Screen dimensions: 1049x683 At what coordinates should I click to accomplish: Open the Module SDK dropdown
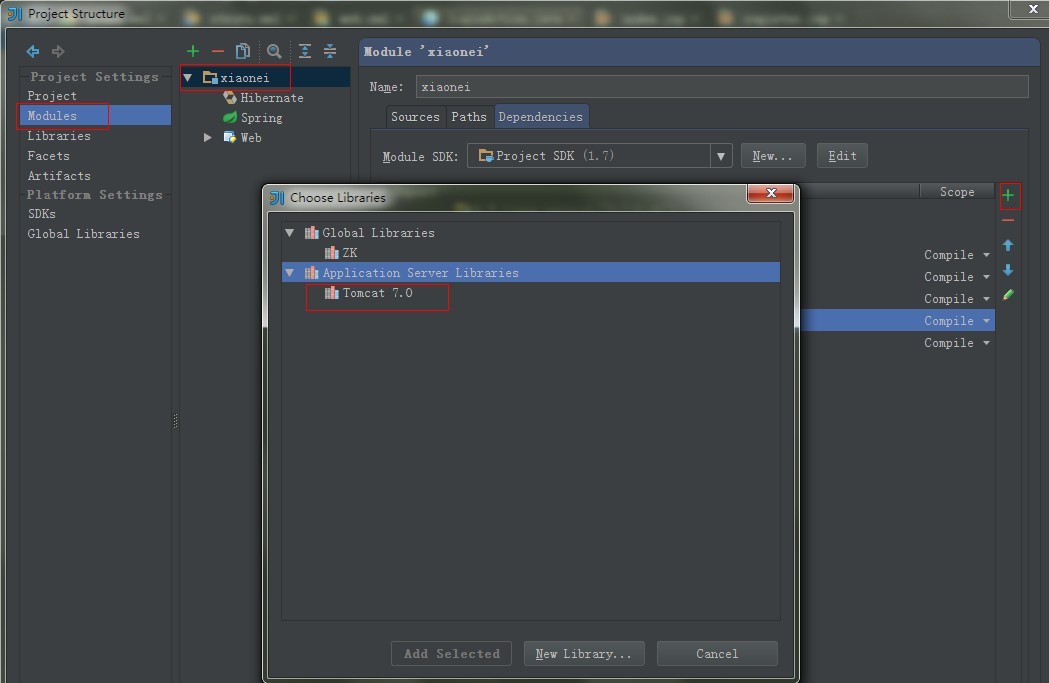coord(720,156)
